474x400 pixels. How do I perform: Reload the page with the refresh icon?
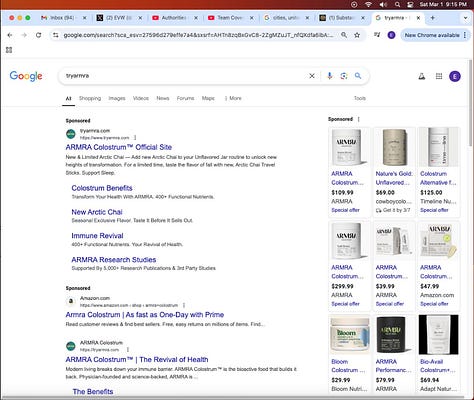click(39, 35)
